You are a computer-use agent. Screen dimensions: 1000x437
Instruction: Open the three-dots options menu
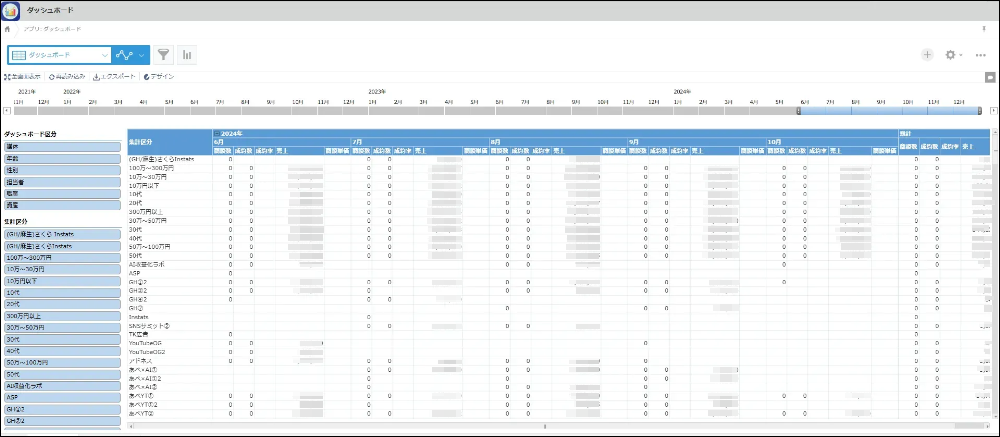[981, 56]
